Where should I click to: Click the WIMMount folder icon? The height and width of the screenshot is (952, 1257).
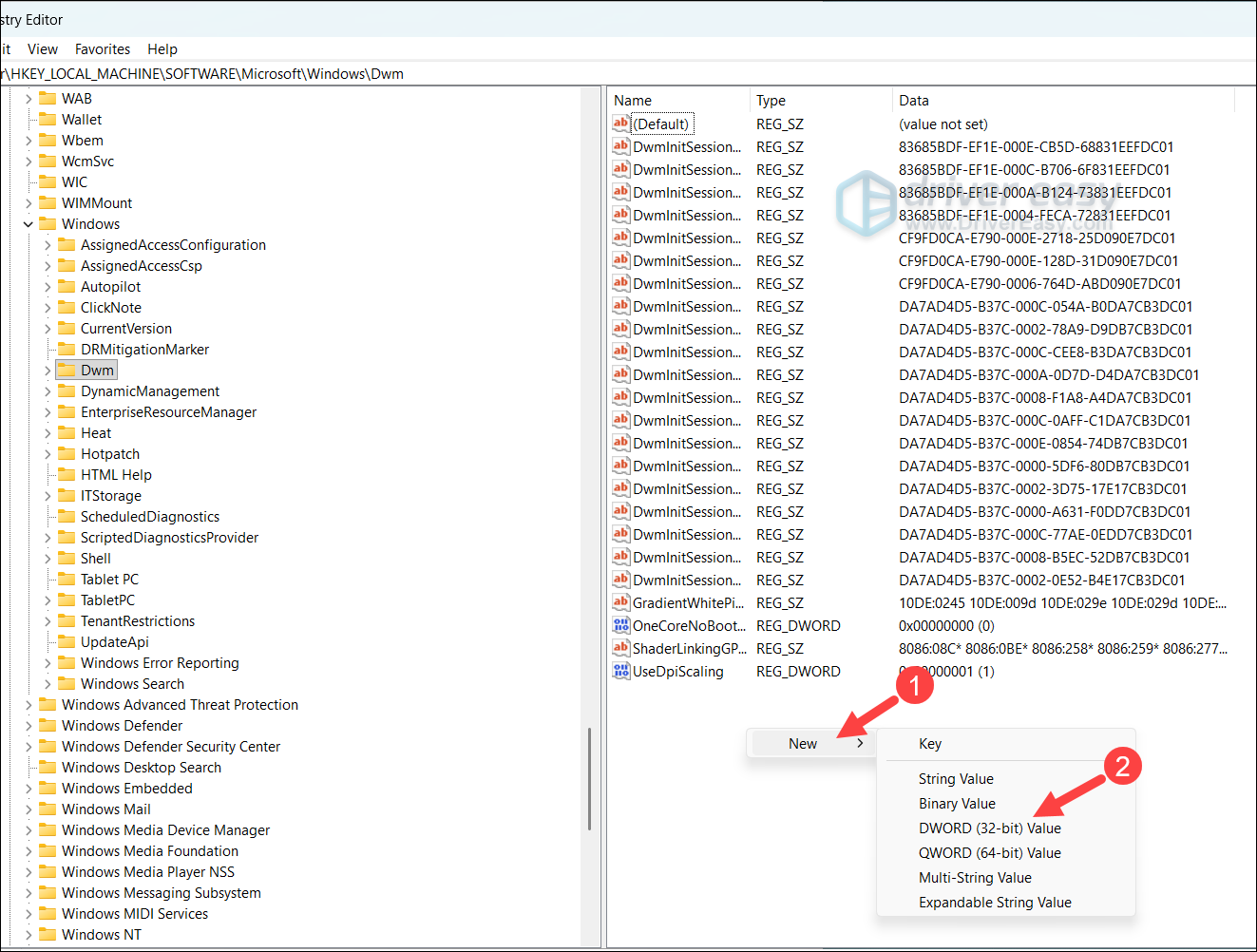pyautogui.click(x=48, y=202)
